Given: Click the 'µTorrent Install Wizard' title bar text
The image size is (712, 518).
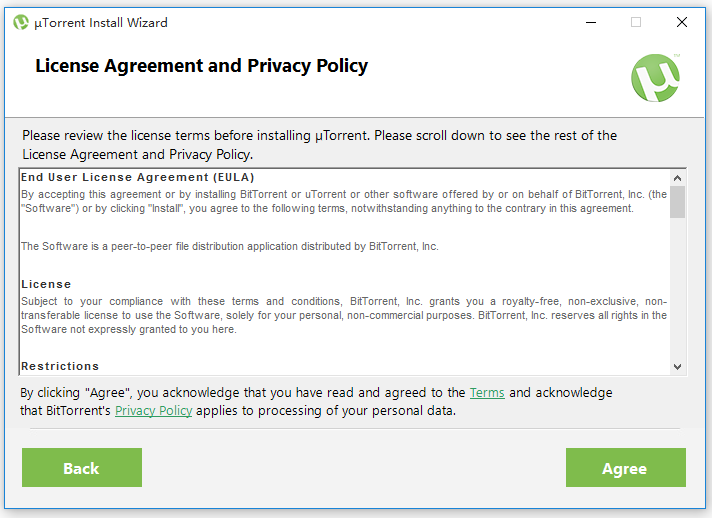Looking at the screenshot, I should pyautogui.click(x=101, y=22).
